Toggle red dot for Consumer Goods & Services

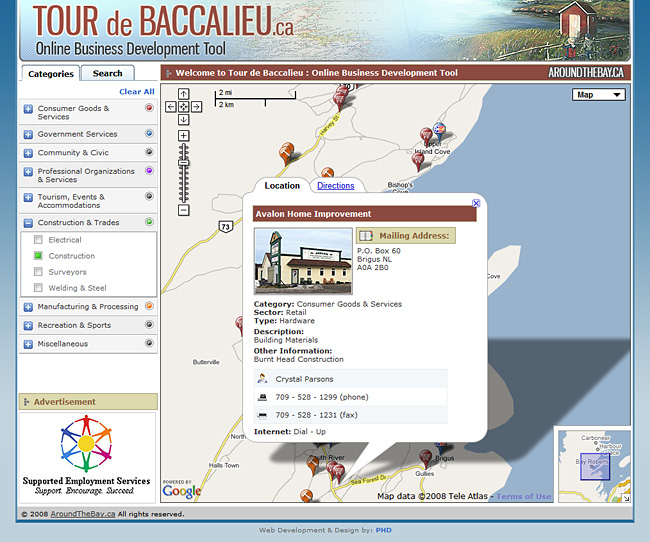(149, 108)
